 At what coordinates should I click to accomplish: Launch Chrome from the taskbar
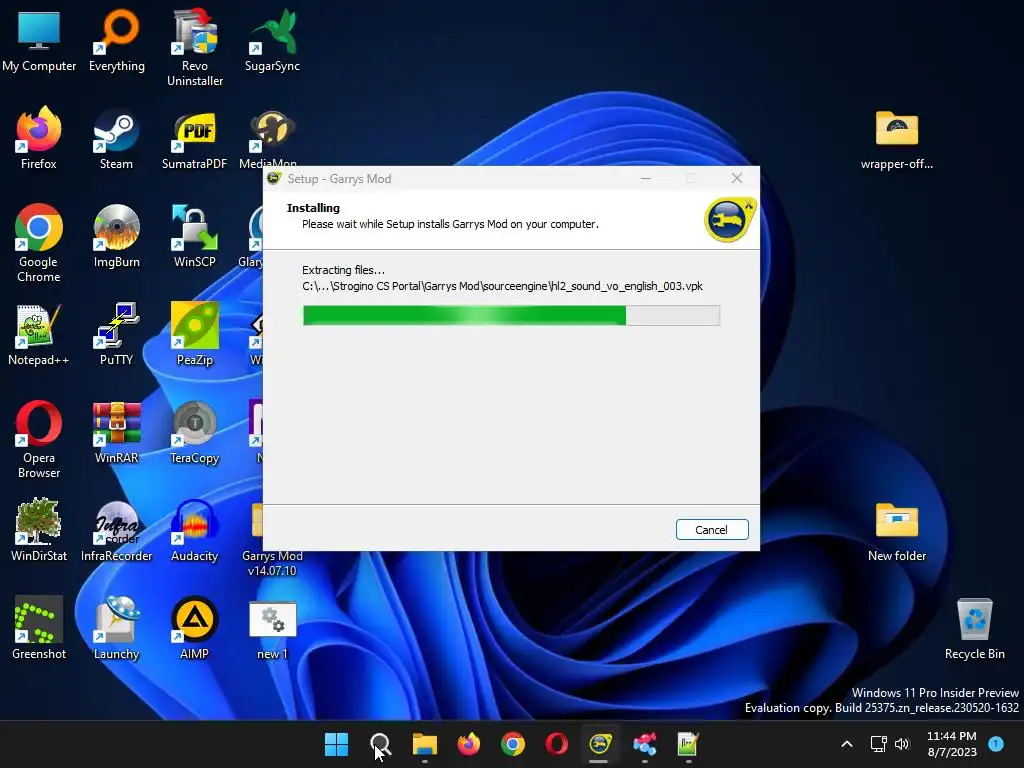513,744
